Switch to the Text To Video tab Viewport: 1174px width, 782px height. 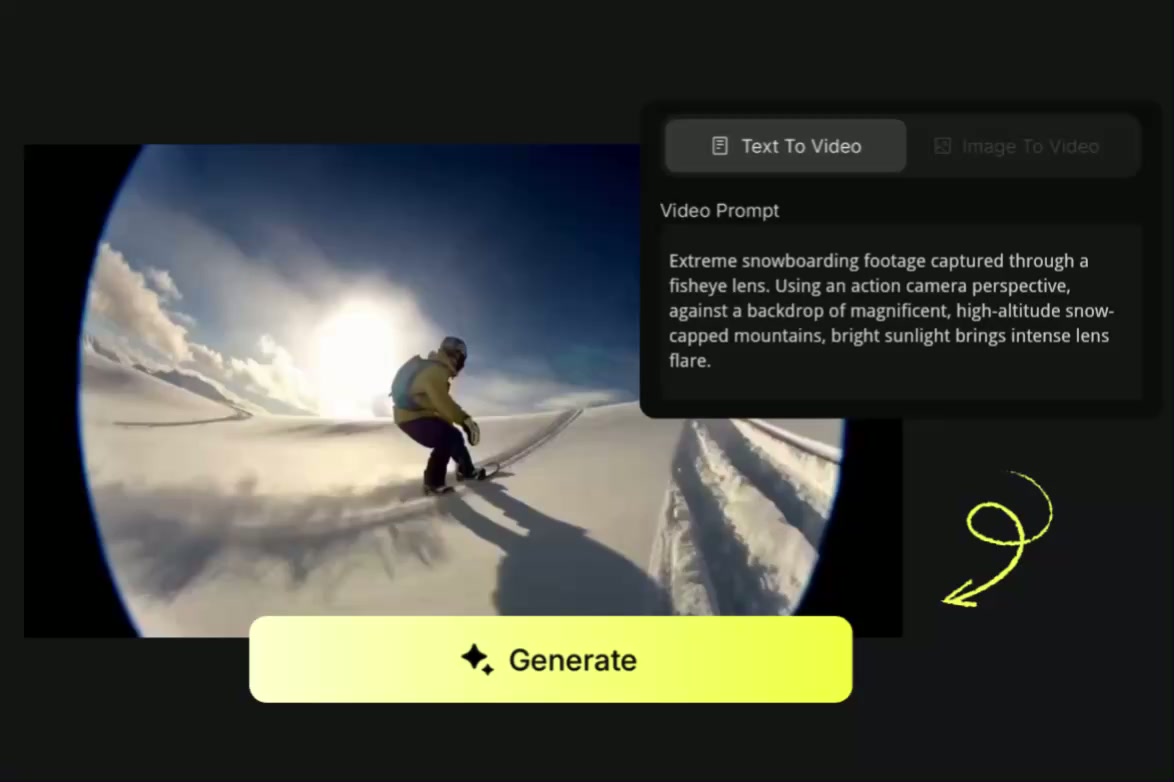(x=786, y=146)
